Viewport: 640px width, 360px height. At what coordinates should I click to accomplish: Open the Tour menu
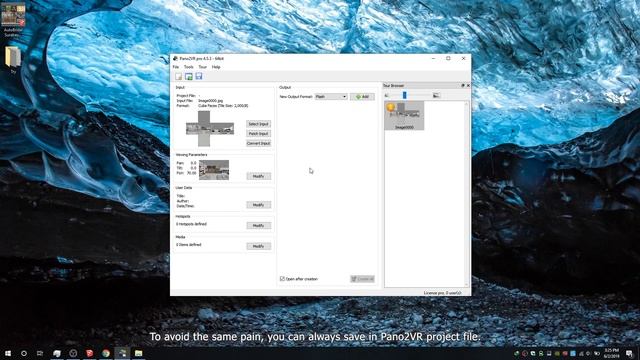(202, 67)
